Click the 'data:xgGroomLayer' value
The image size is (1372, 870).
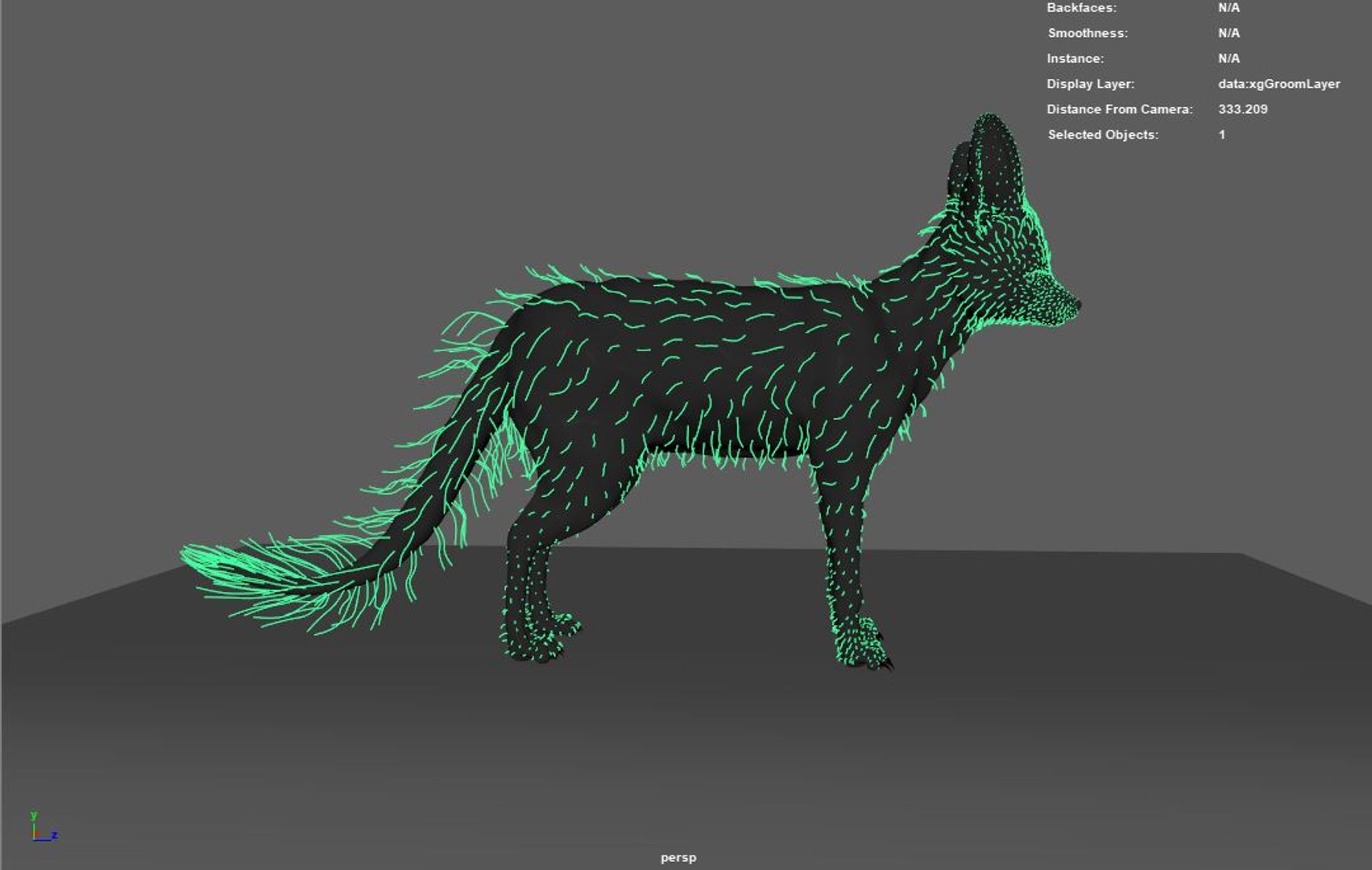pyautogui.click(x=1279, y=84)
